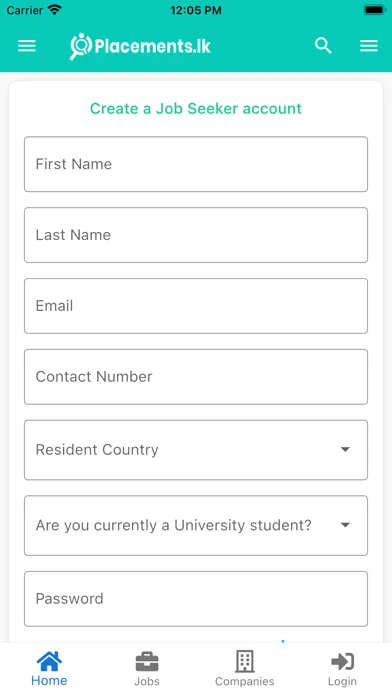The image size is (392, 696).
Task: Focus the Contact Number field
Action: (x=196, y=377)
